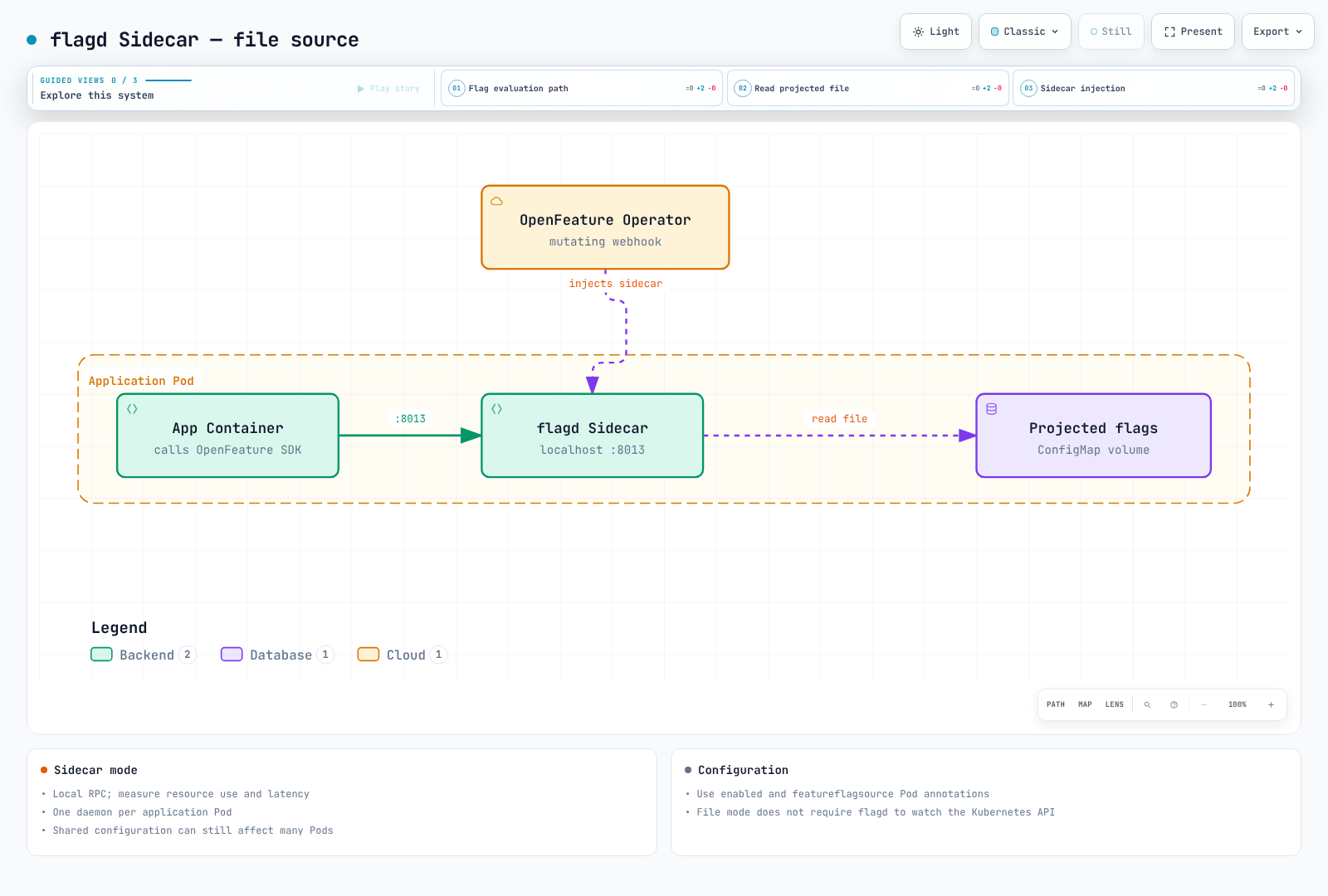Switch to PATH mode
Viewport: 1328px width, 896px height.
(x=1056, y=704)
